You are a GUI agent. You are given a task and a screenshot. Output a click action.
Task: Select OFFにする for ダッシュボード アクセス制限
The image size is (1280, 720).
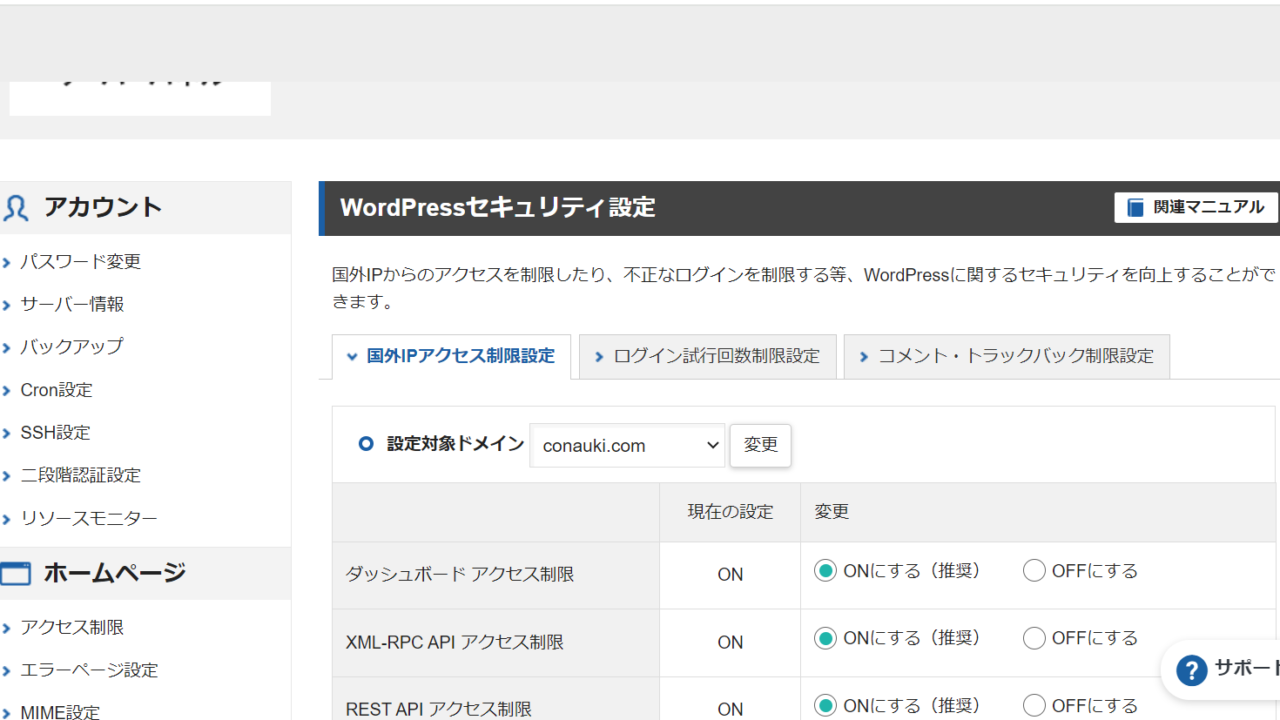1034,571
